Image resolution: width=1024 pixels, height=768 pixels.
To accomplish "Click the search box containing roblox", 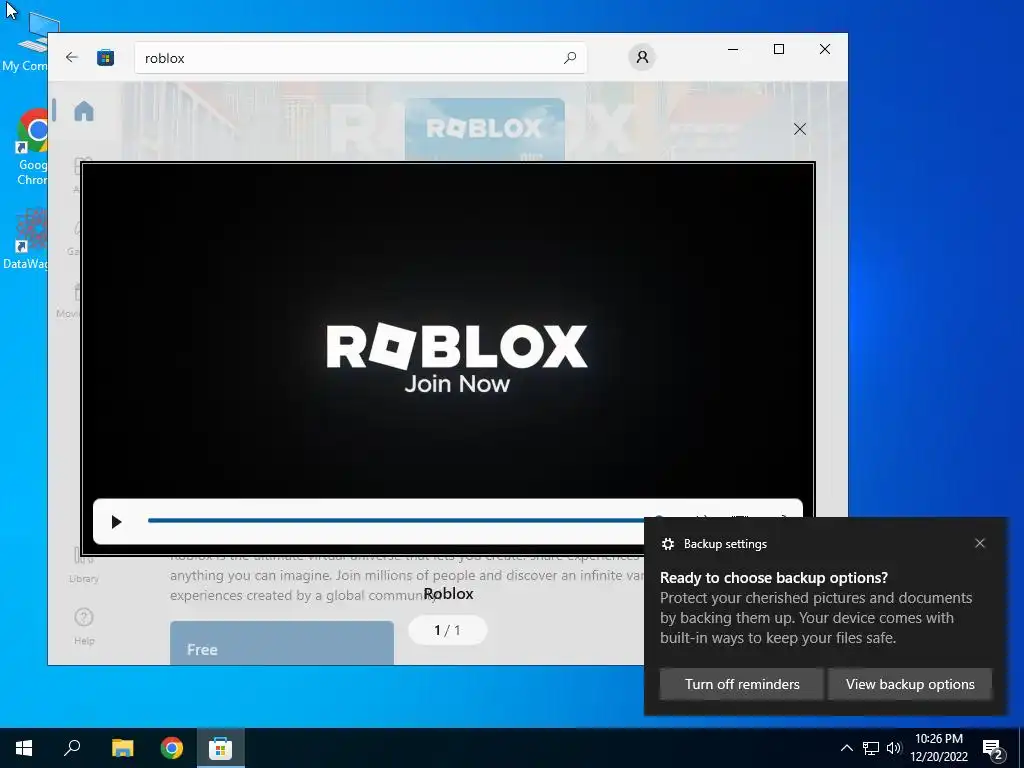I will [360, 57].
